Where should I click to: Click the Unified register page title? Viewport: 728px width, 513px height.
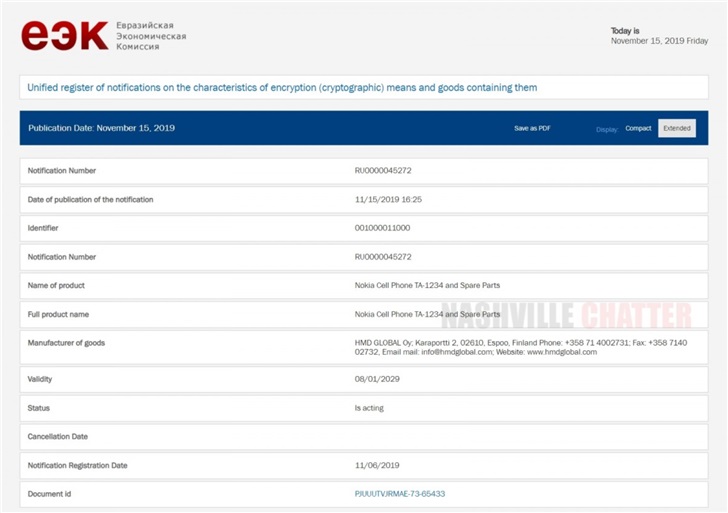282,88
